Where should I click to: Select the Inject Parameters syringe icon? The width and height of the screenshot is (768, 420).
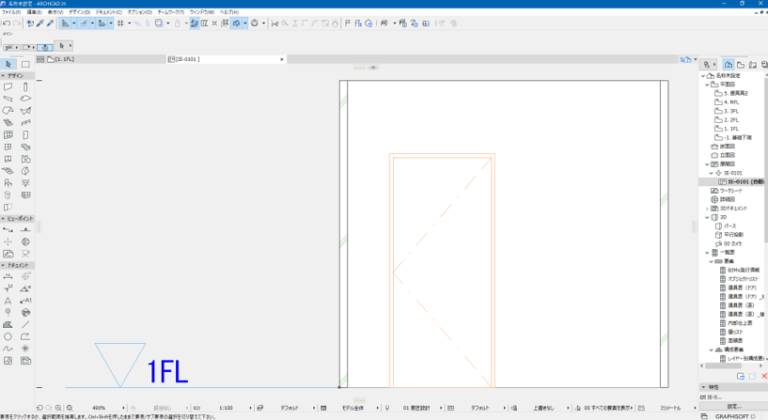pos(50,23)
